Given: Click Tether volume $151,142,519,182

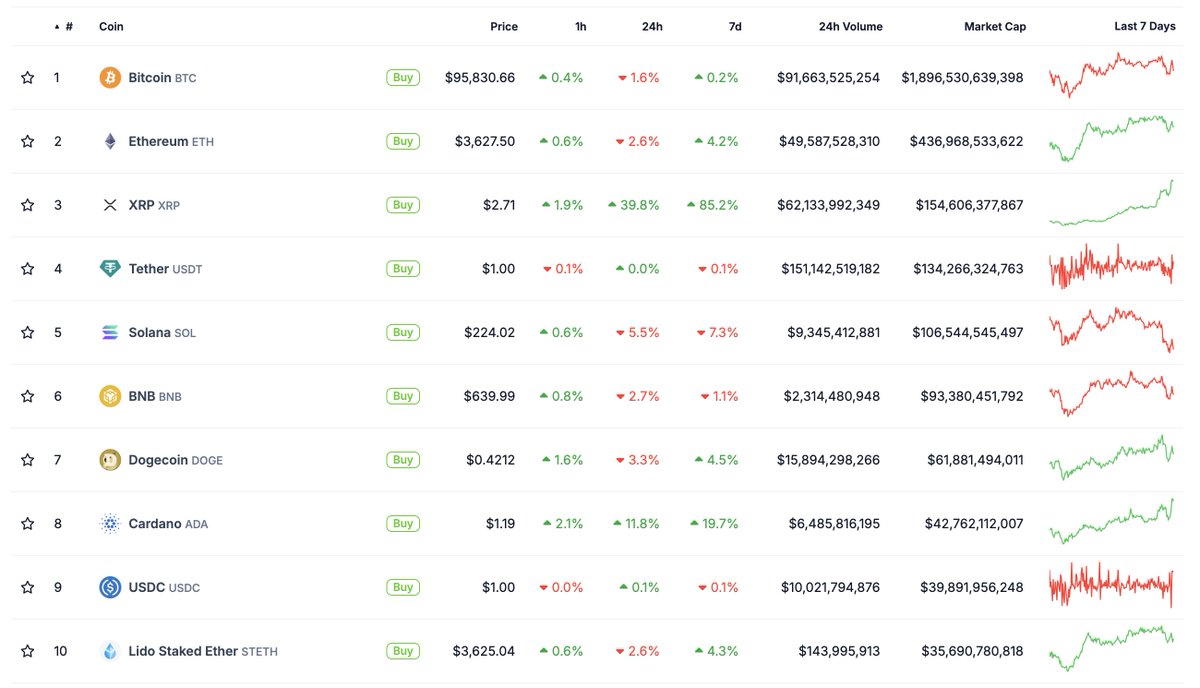Looking at the screenshot, I should point(829,268).
